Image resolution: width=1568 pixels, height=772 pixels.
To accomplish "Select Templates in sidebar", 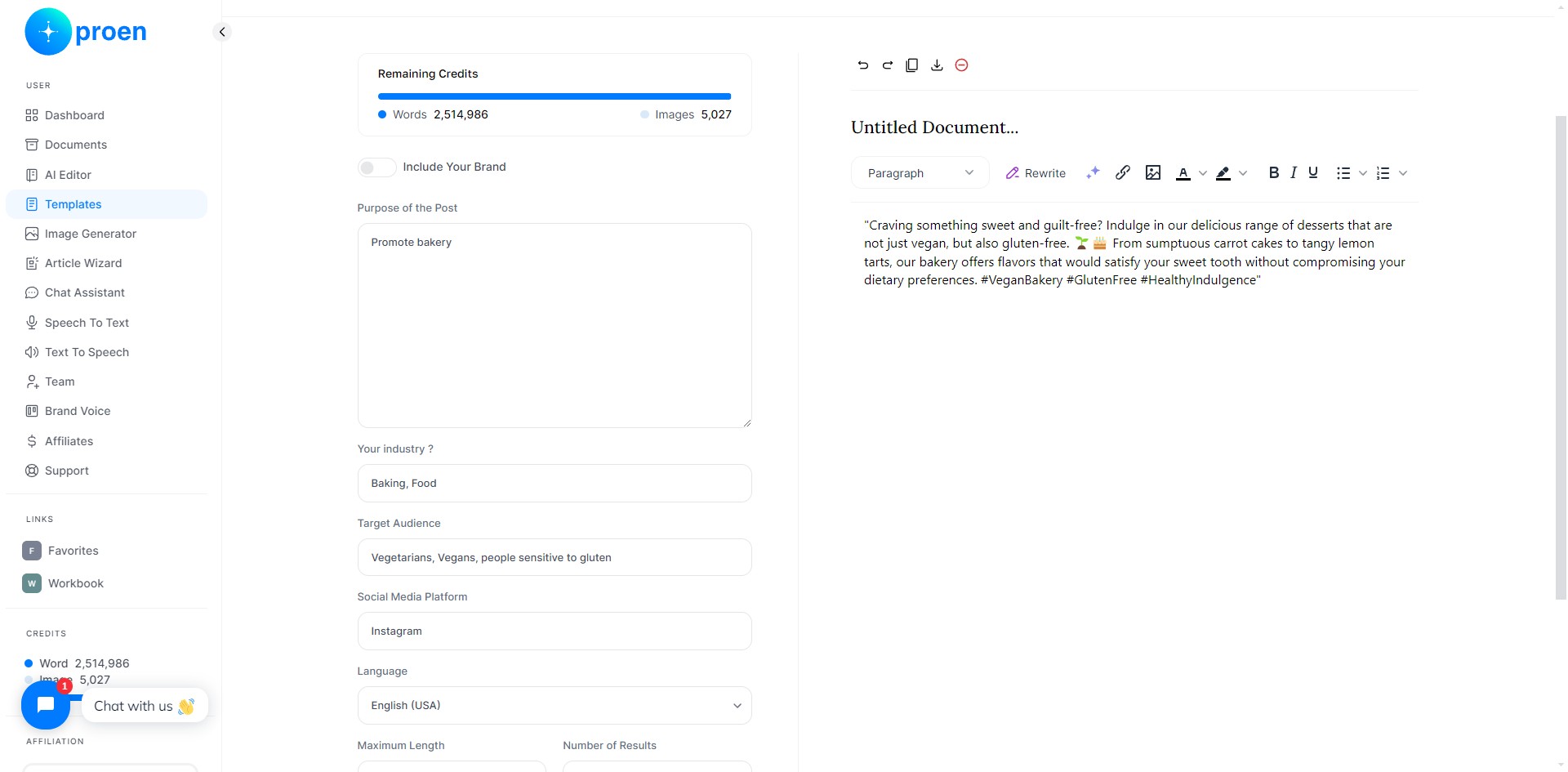I will coord(106,204).
